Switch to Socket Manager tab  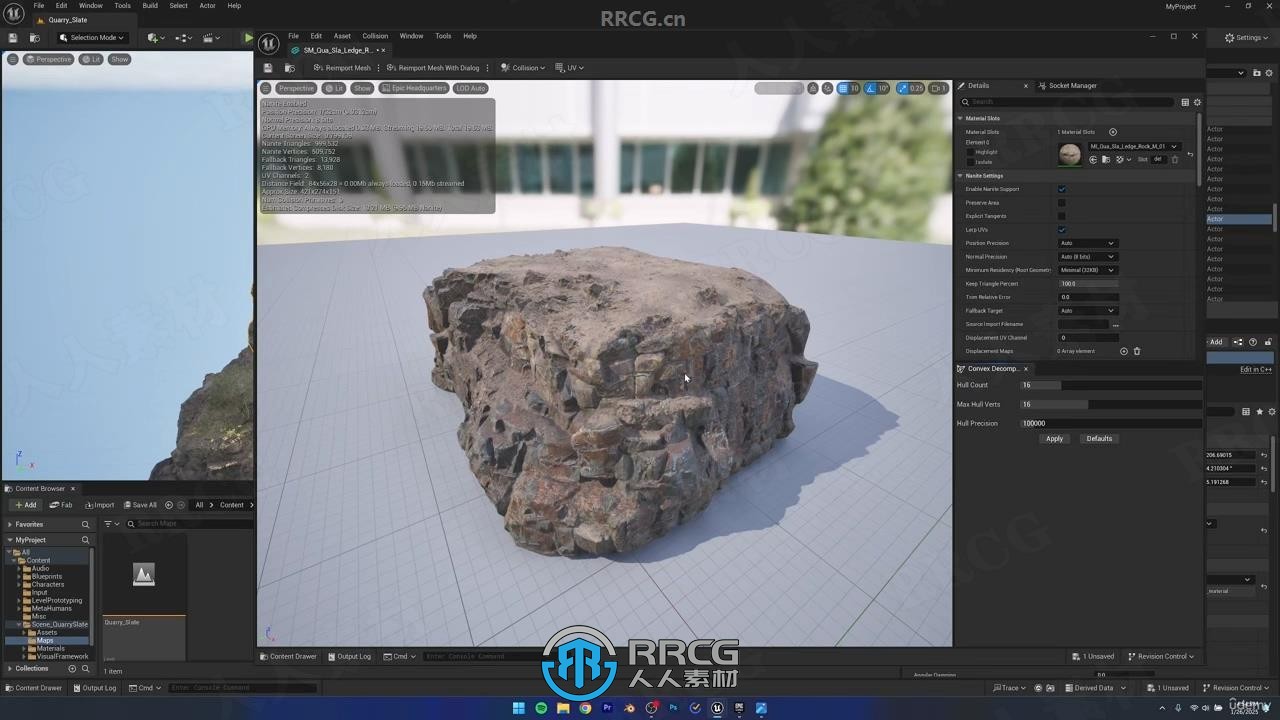coord(1072,86)
